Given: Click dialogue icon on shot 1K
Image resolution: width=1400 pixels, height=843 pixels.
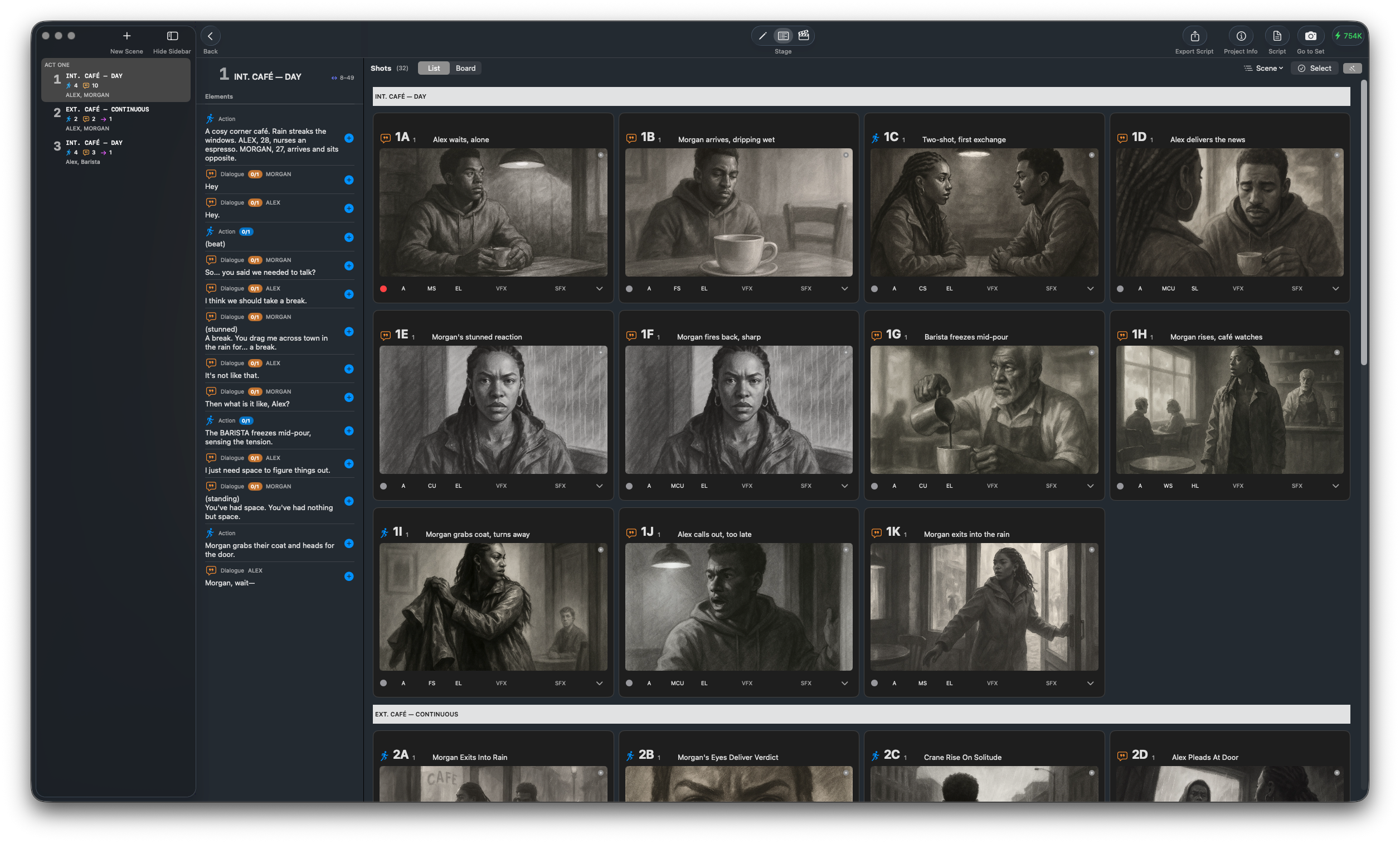Looking at the screenshot, I should pos(877,533).
